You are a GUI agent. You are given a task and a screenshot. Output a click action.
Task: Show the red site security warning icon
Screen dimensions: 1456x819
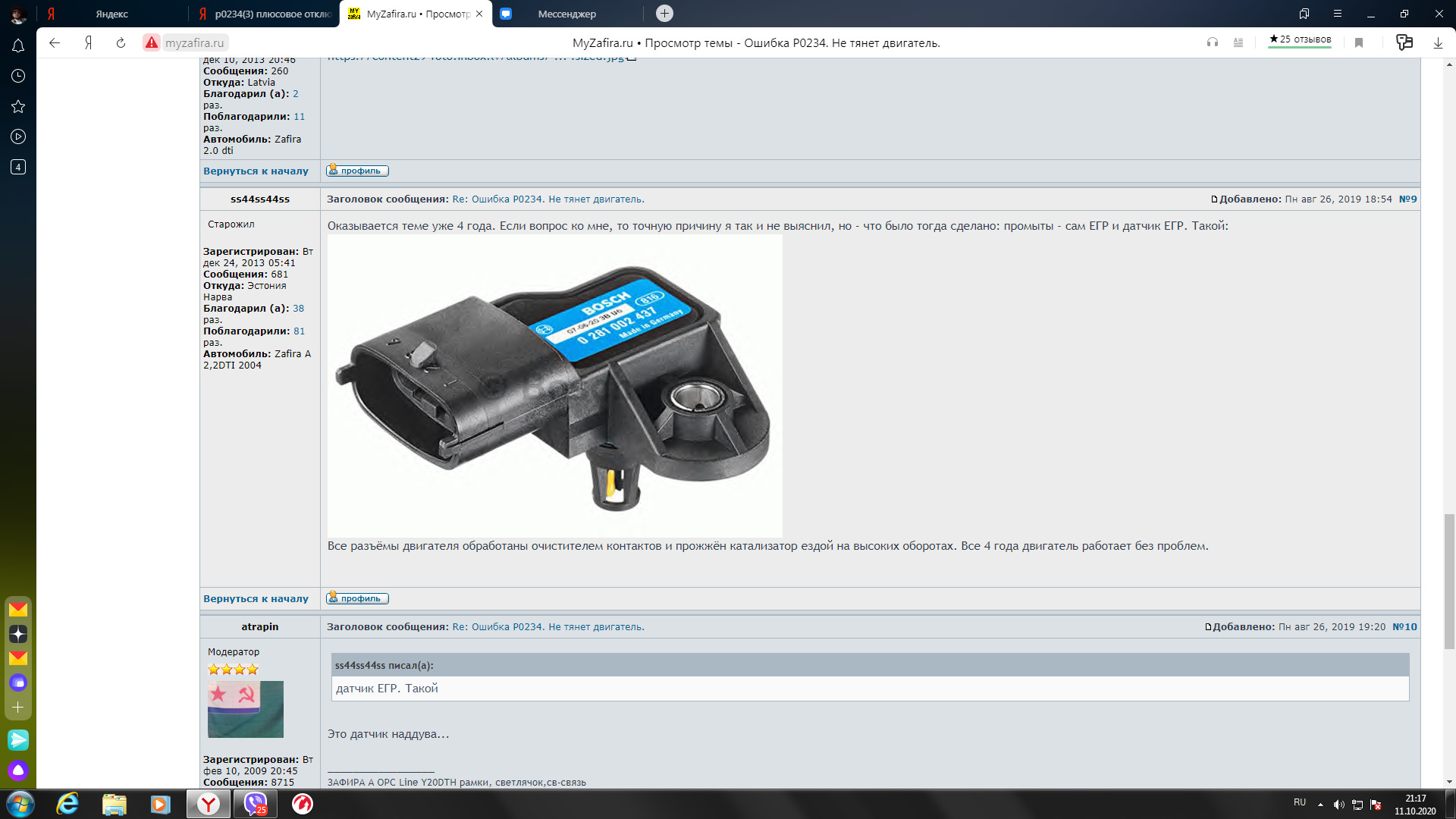[x=152, y=43]
